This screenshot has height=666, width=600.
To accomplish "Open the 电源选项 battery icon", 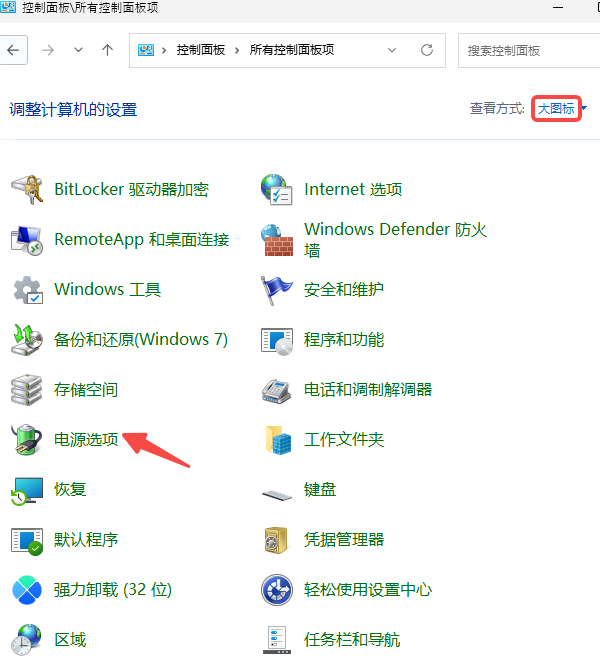I will [27, 439].
